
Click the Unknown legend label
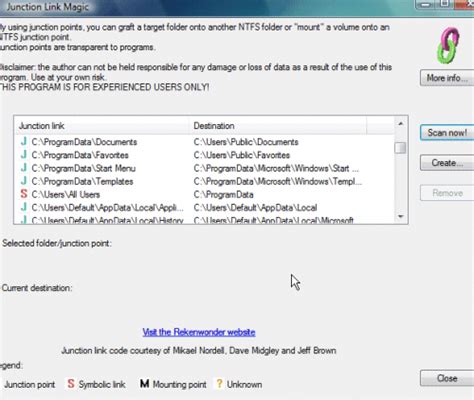(x=244, y=384)
